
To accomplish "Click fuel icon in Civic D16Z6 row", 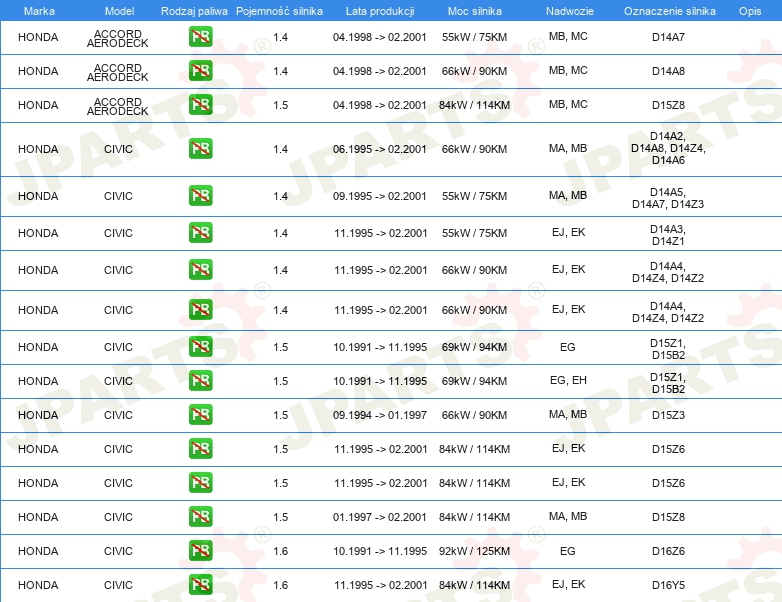I will pos(200,551).
